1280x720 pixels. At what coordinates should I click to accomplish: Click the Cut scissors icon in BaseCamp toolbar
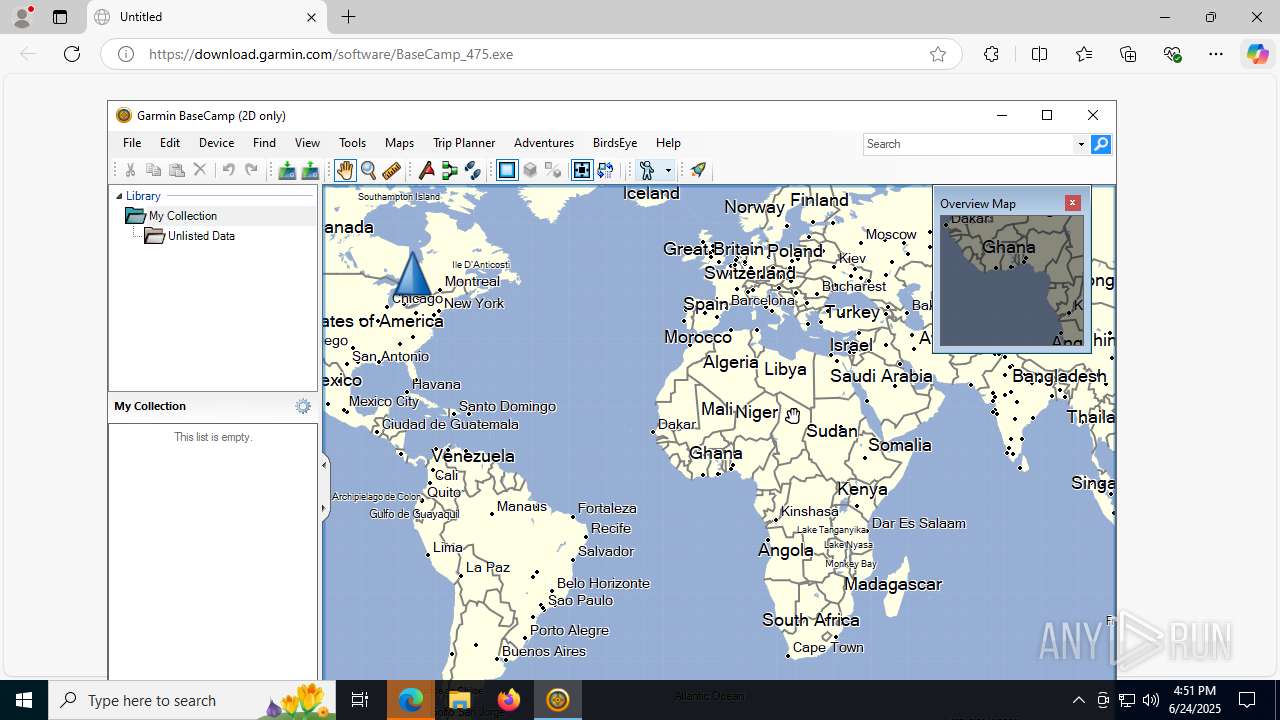tap(130, 170)
